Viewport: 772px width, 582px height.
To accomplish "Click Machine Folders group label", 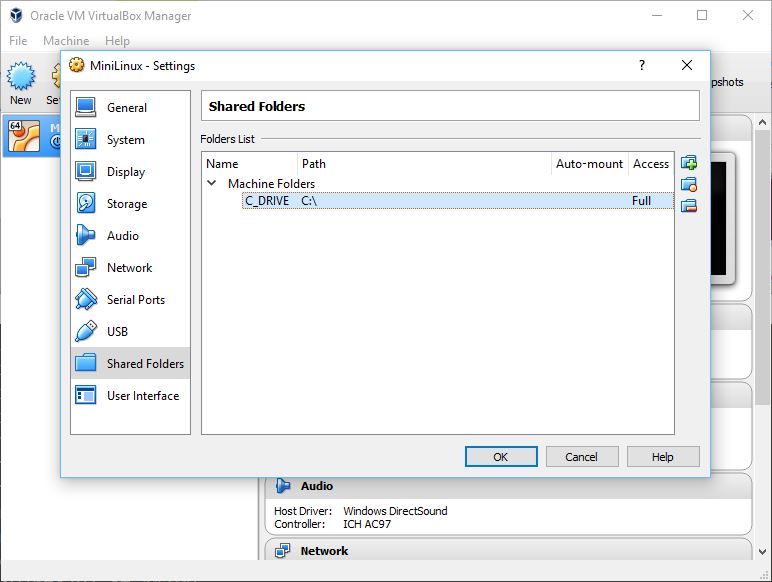I will point(271,184).
